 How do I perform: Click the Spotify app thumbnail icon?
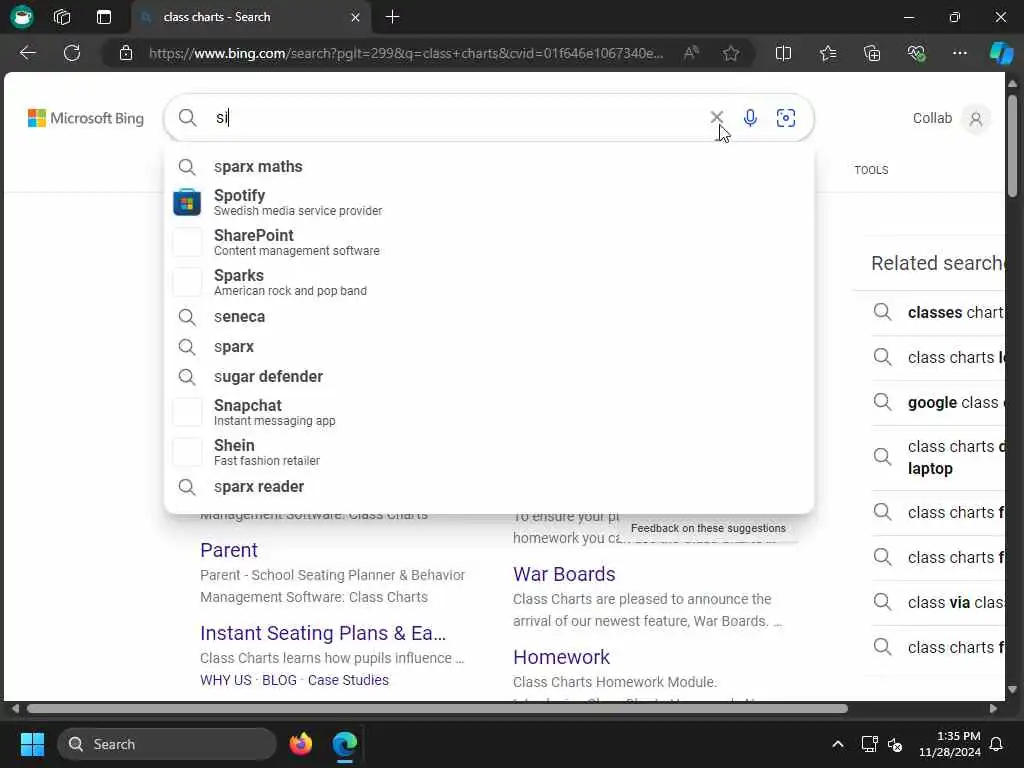tap(187, 202)
